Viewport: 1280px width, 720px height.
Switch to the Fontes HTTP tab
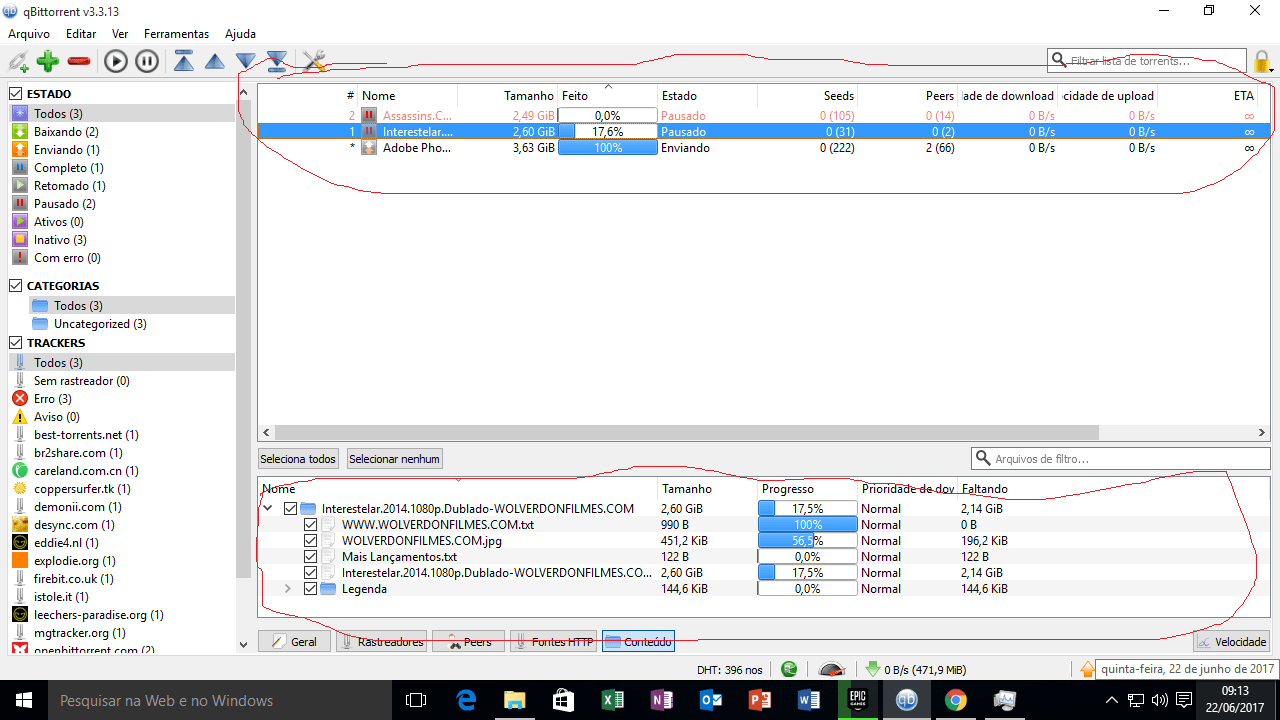pyautogui.click(x=553, y=641)
